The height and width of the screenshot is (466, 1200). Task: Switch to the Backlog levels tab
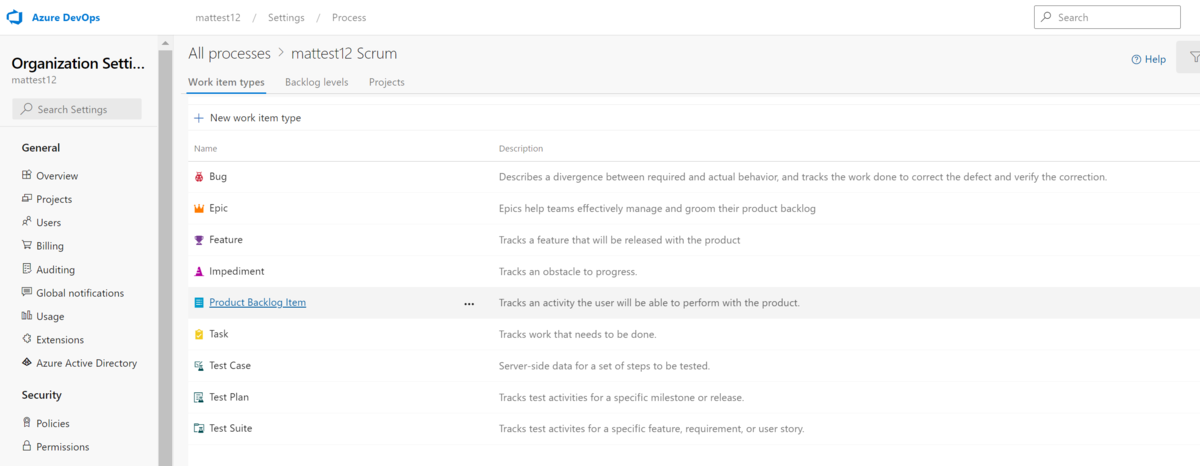click(316, 82)
